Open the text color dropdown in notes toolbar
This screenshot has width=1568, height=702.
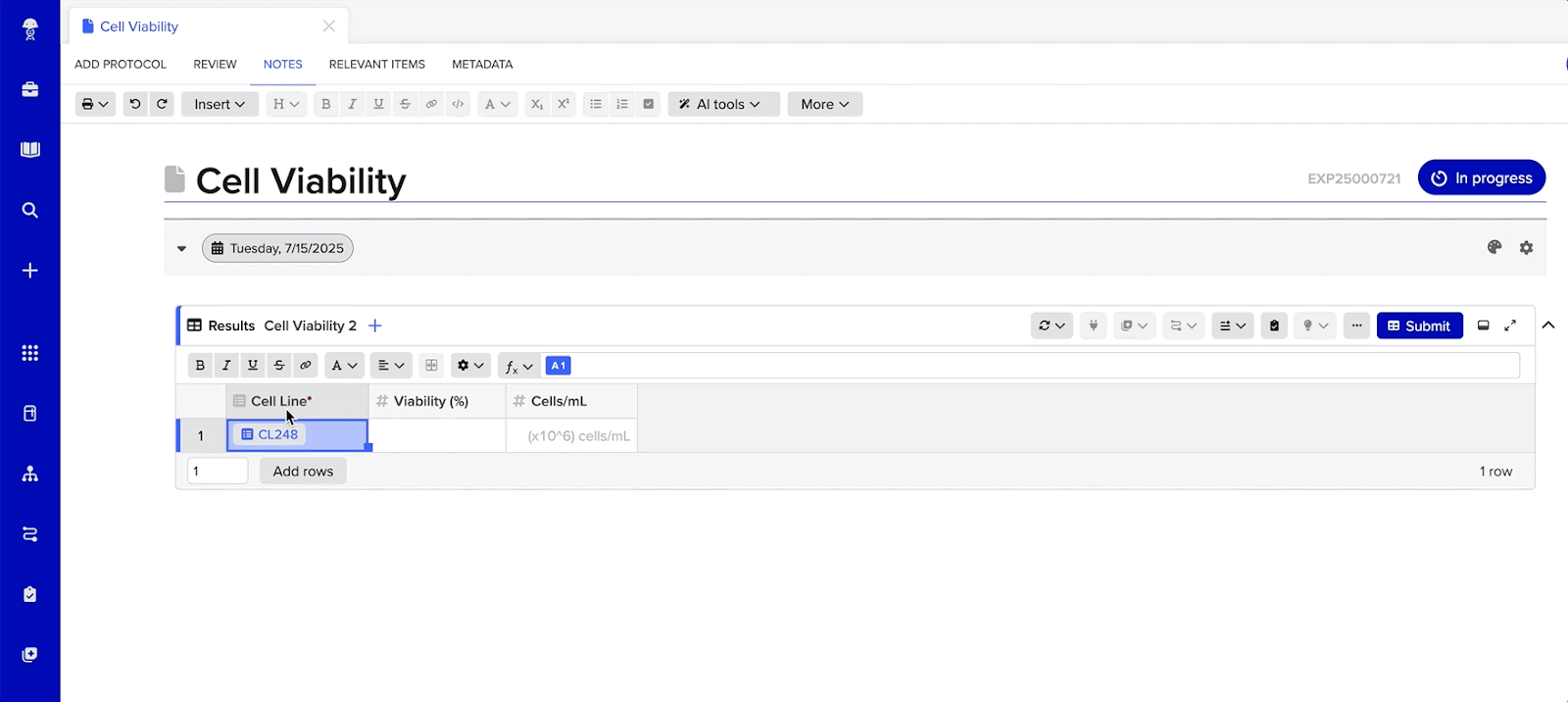point(498,104)
